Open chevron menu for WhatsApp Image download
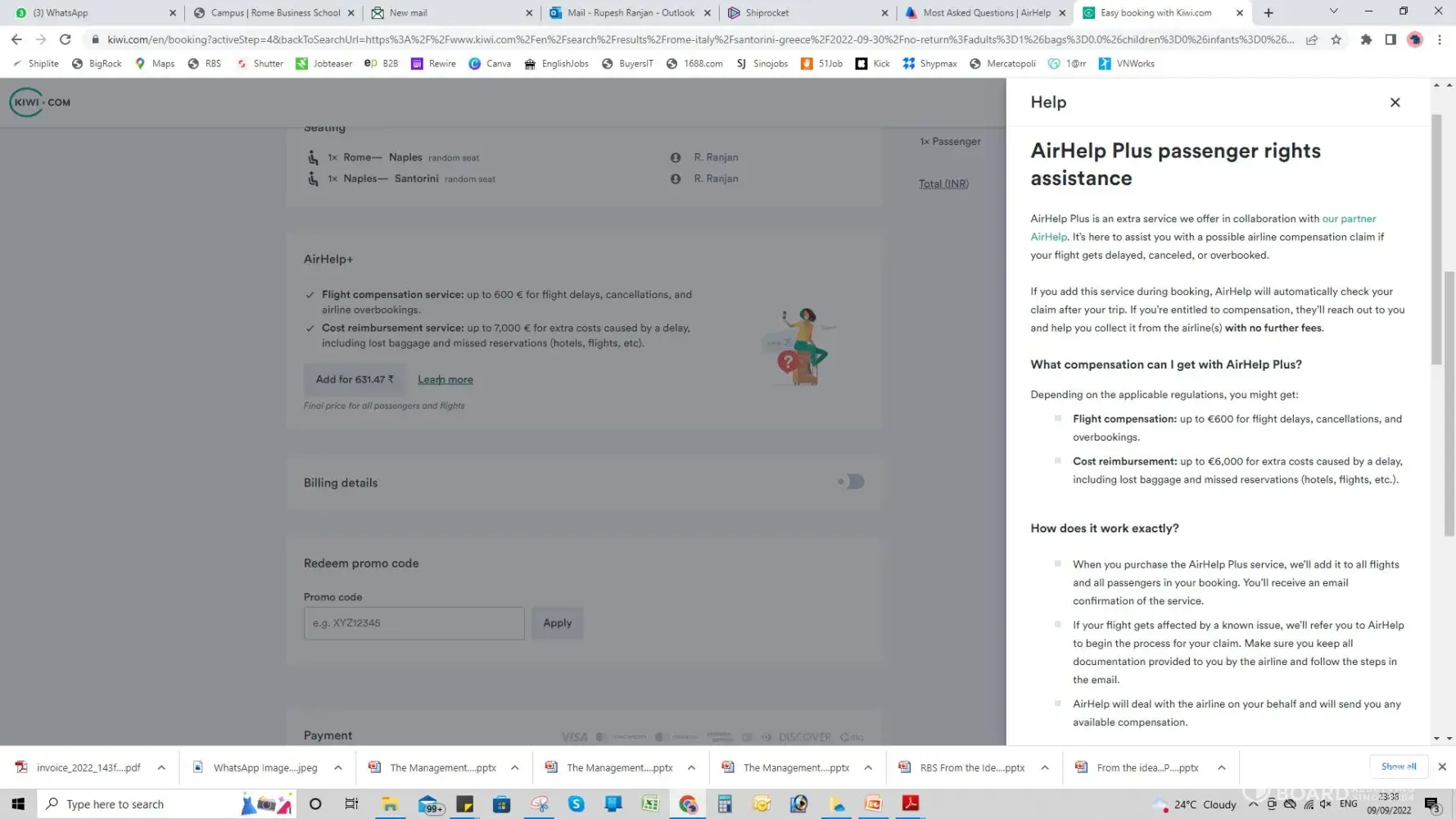The width and height of the screenshot is (1456, 819). (338, 767)
